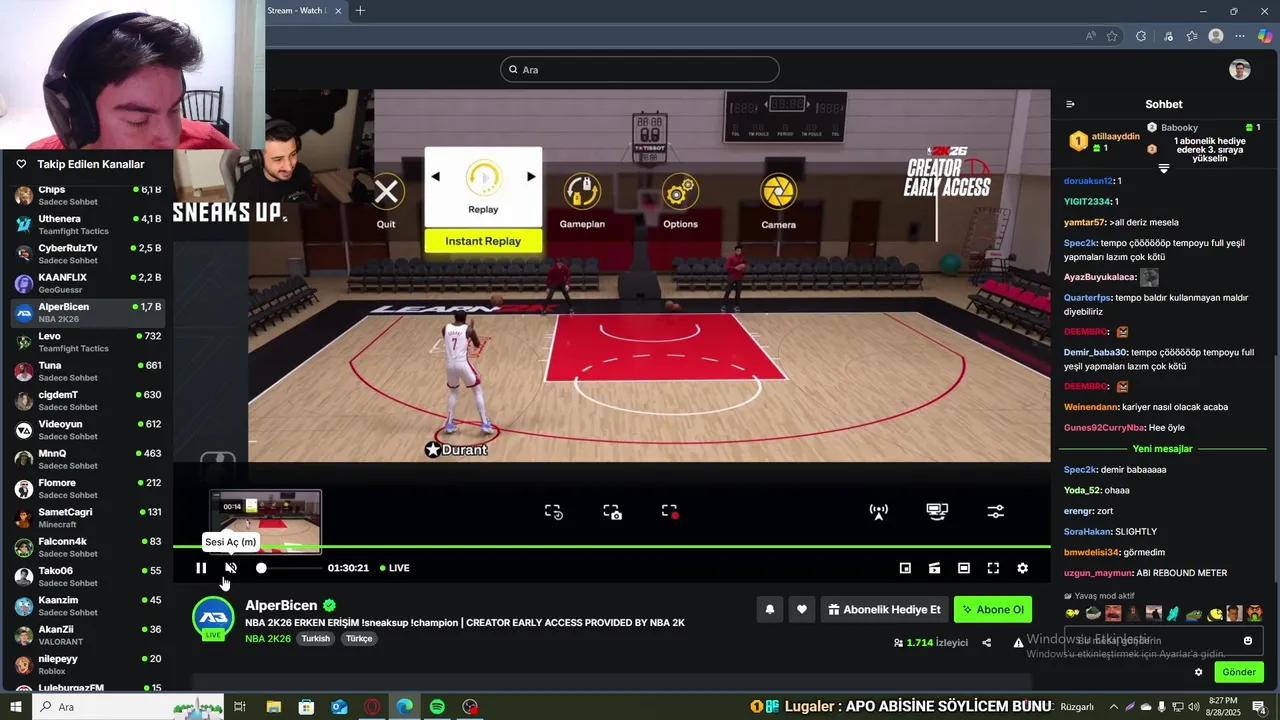Open the overlay adjustment sliders icon
1280x720 pixels.
coord(996,511)
